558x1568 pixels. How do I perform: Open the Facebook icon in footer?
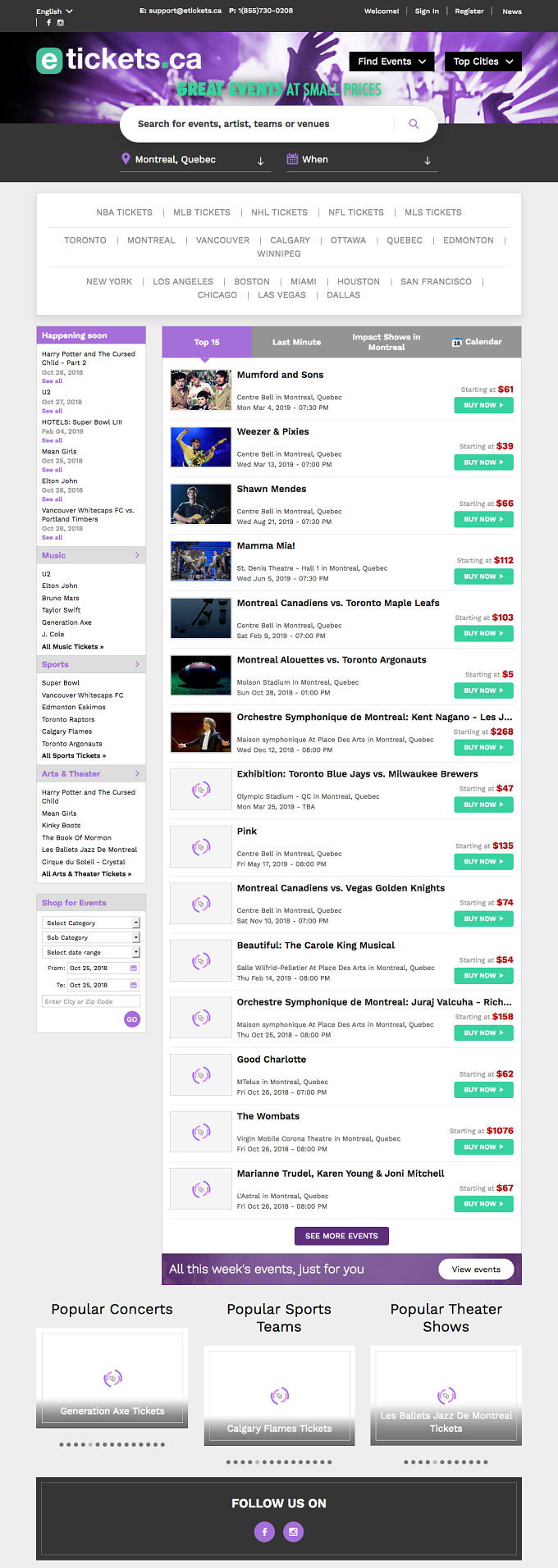pos(264,1531)
